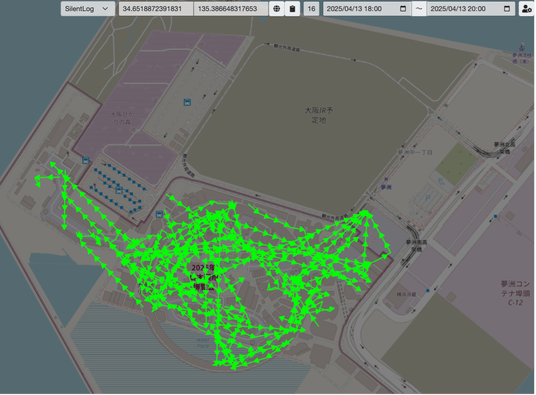
Task: Click the green park area near 夢洲中一丁目
Action: click(456, 163)
